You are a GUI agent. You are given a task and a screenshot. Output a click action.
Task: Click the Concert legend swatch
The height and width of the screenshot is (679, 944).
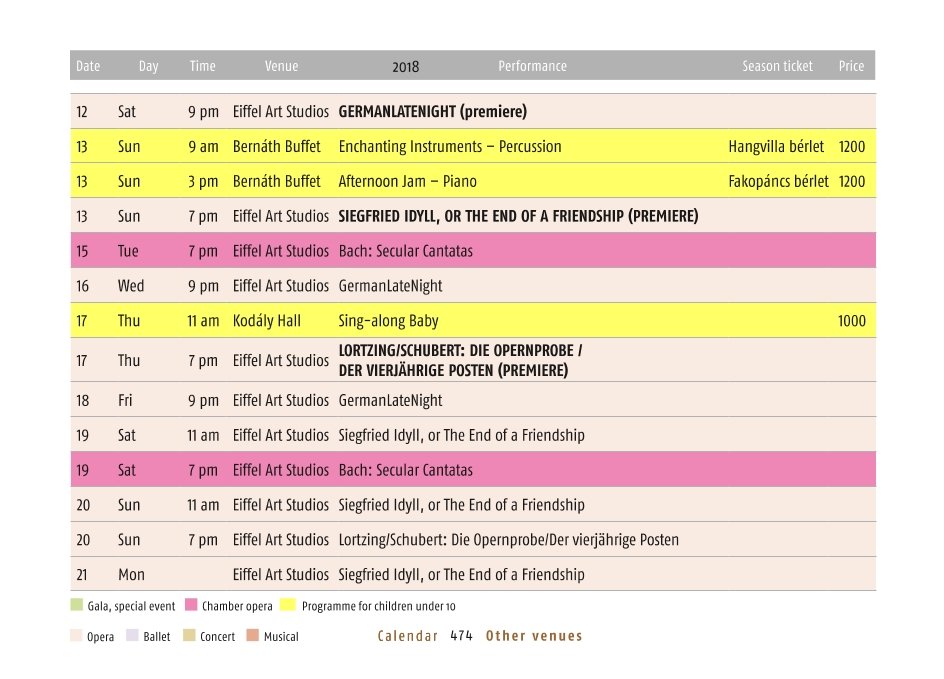pyautogui.click(x=189, y=635)
